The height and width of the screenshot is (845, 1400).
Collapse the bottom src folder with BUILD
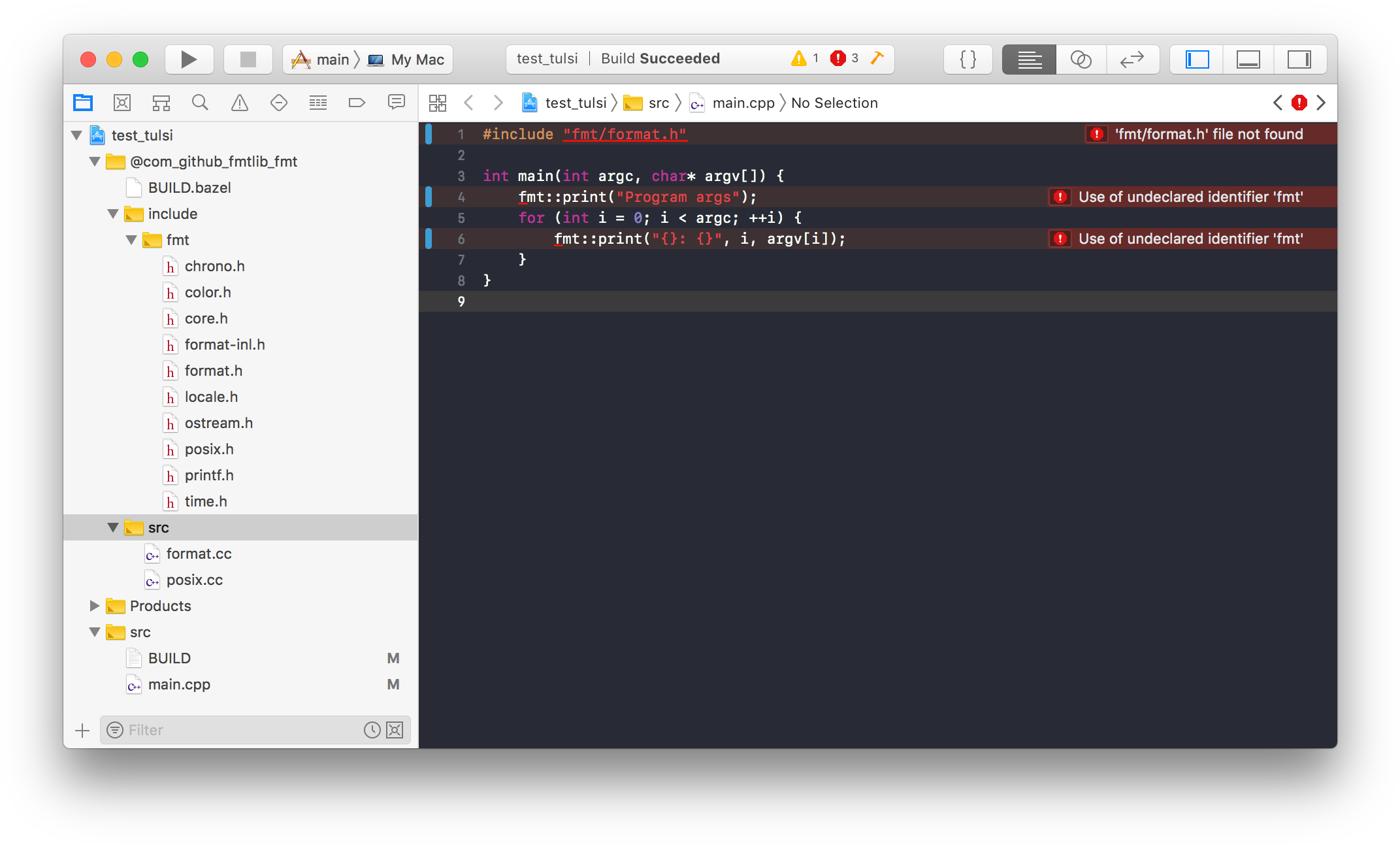95,632
